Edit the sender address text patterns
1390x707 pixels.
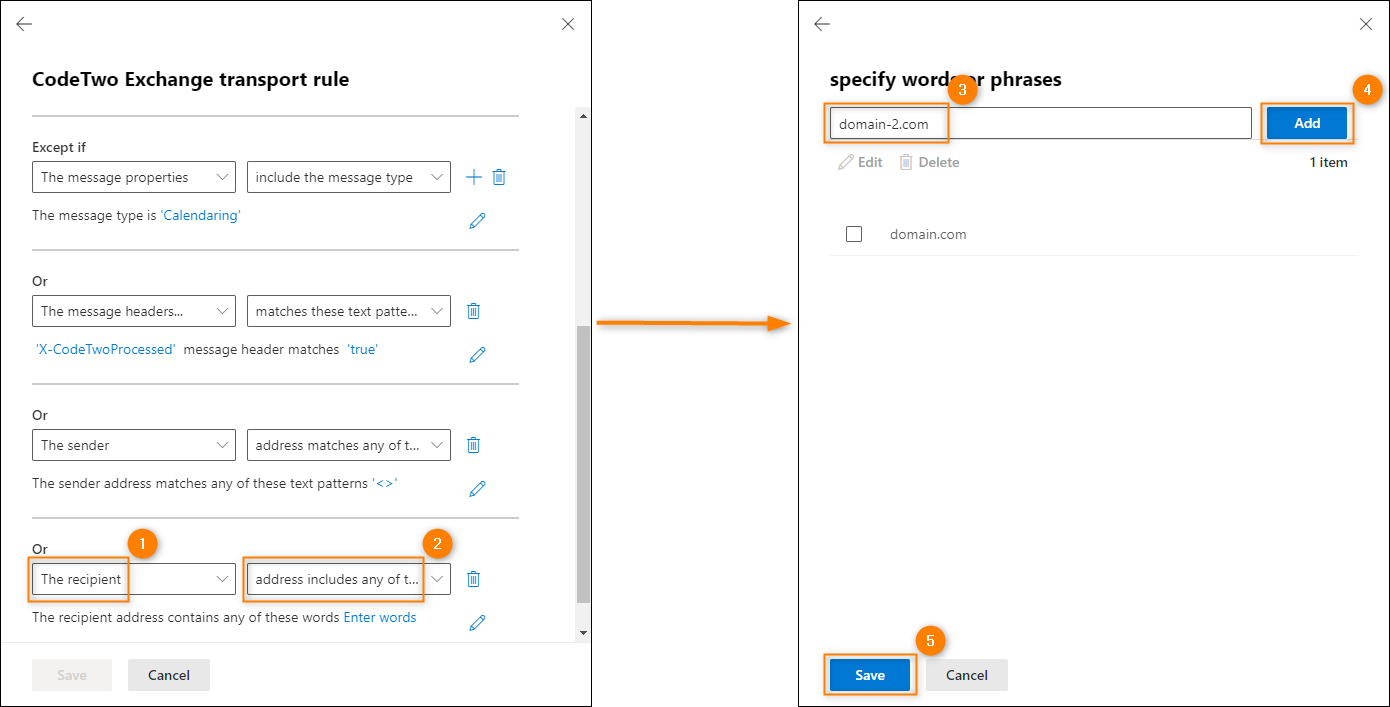pos(477,488)
